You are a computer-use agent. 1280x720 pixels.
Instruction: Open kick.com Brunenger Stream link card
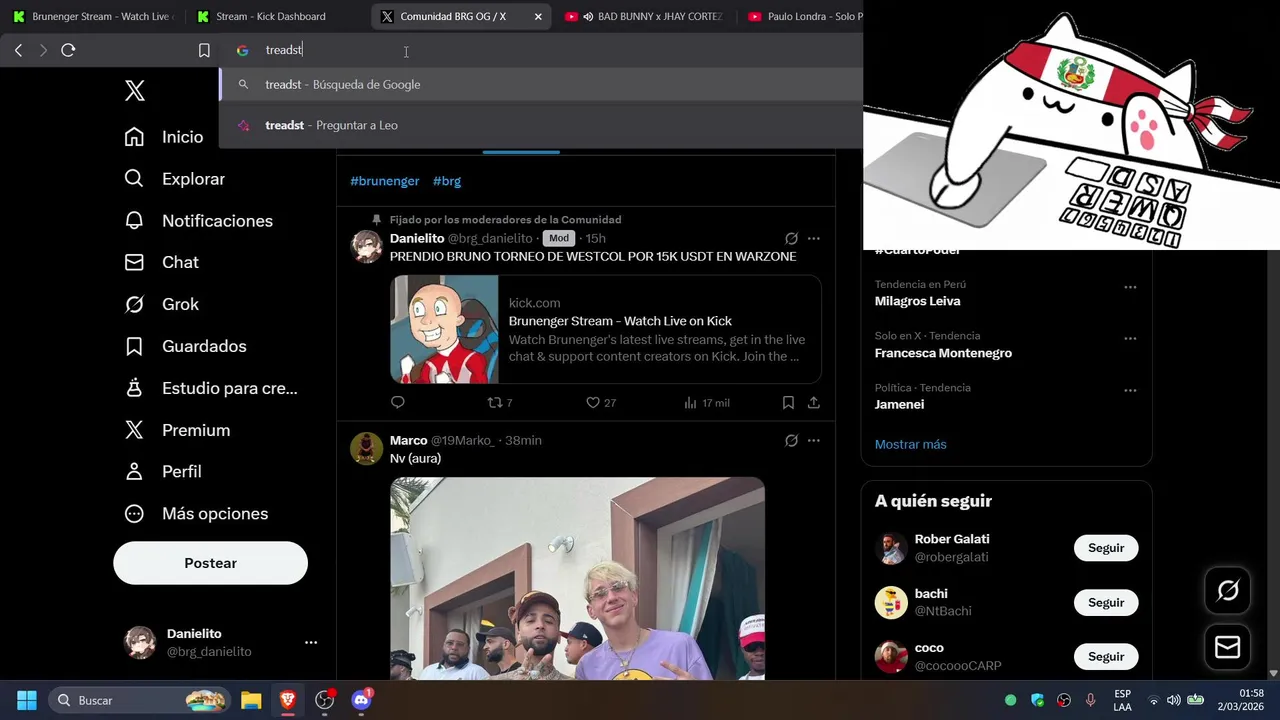click(606, 329)
